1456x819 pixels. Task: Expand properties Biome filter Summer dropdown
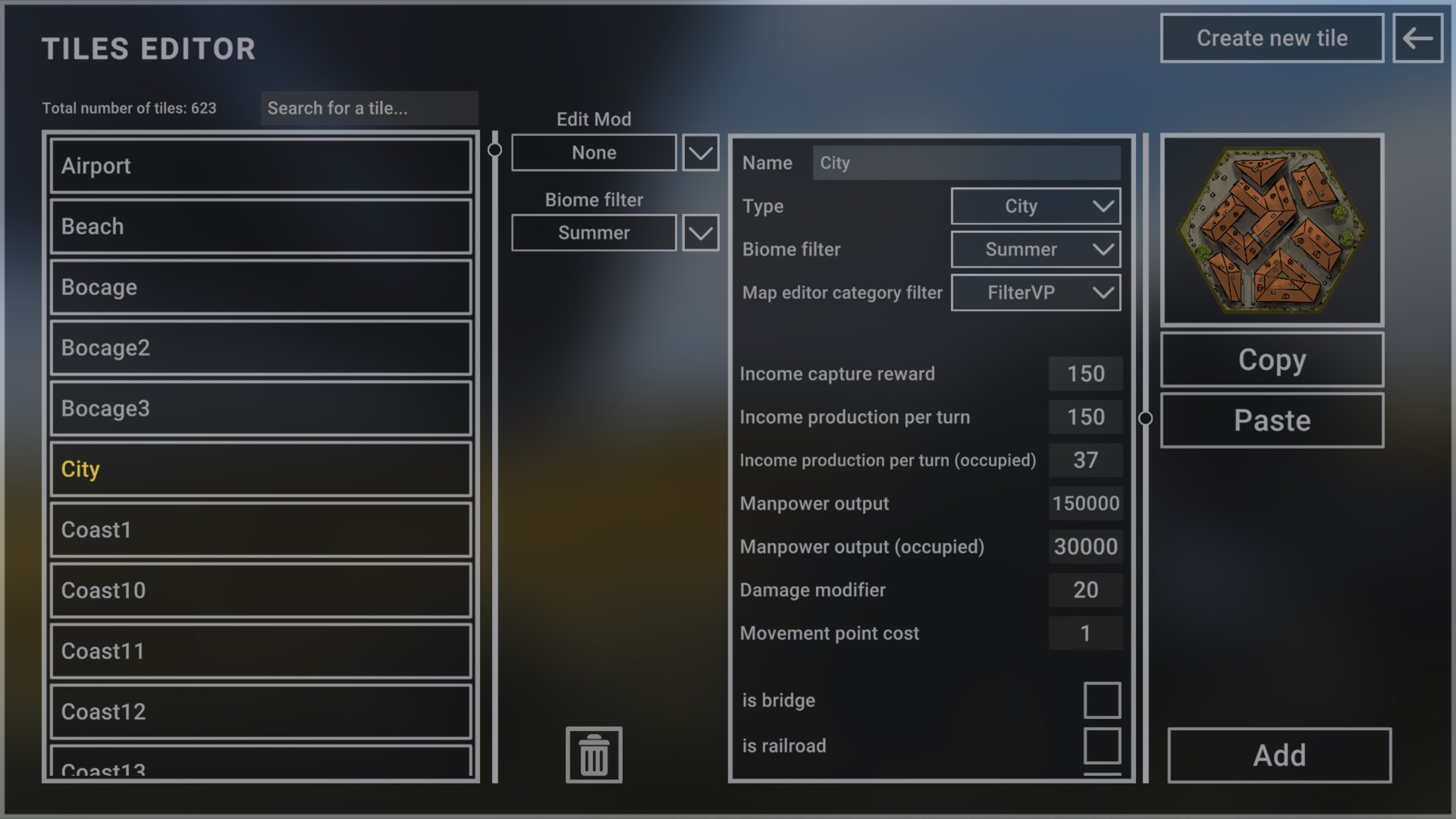[1035, 249]
